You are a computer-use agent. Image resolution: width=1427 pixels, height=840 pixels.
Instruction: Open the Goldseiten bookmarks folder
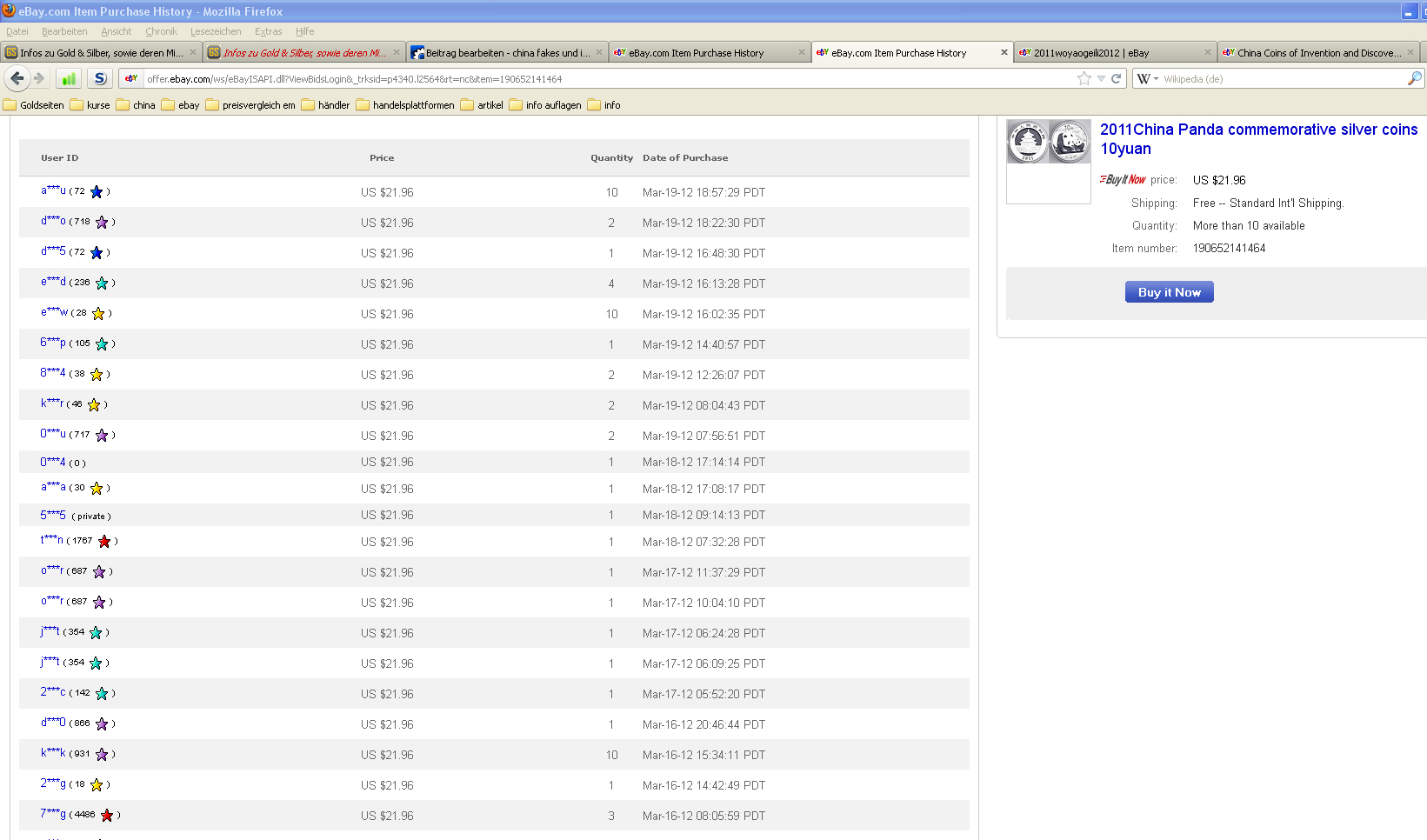34,105
